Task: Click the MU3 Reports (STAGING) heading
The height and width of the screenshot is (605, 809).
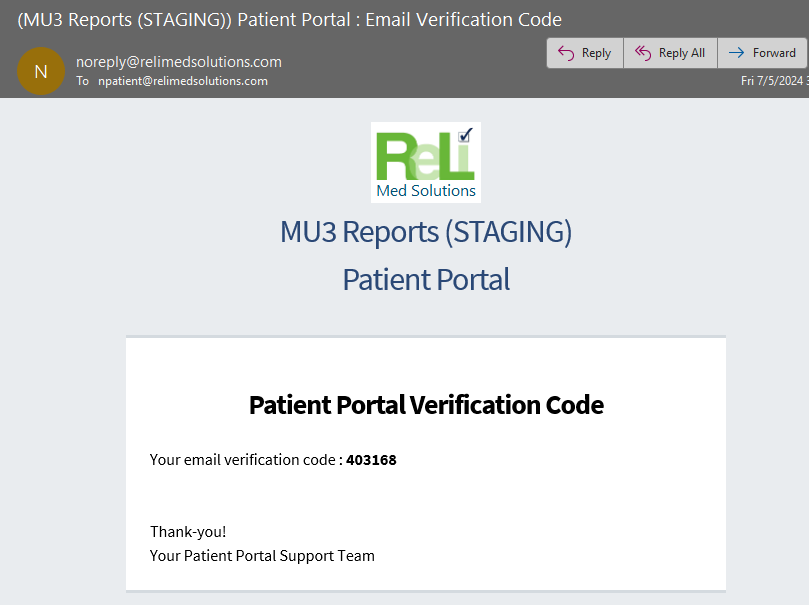Action: coord(426,232)
